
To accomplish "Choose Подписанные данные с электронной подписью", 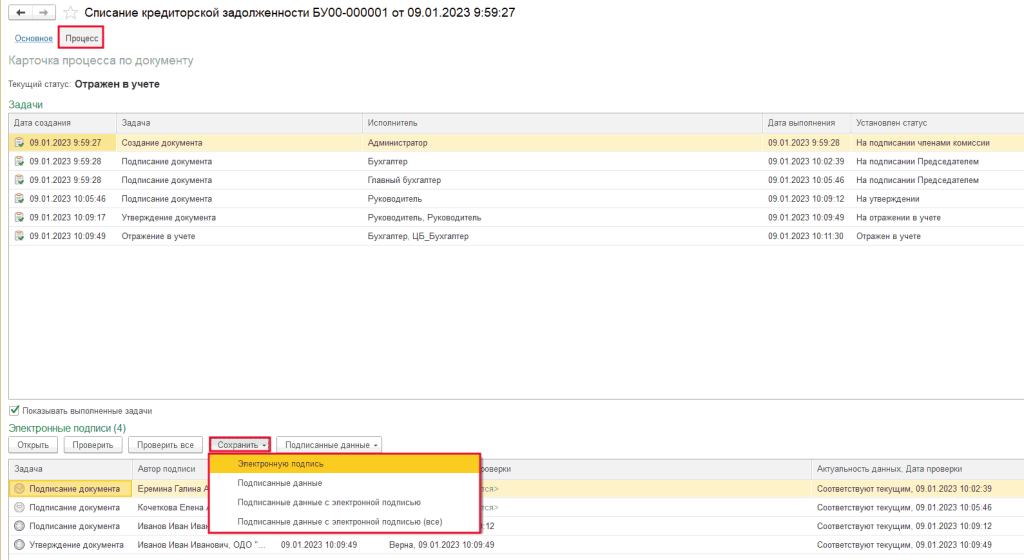I will (345, 503).
